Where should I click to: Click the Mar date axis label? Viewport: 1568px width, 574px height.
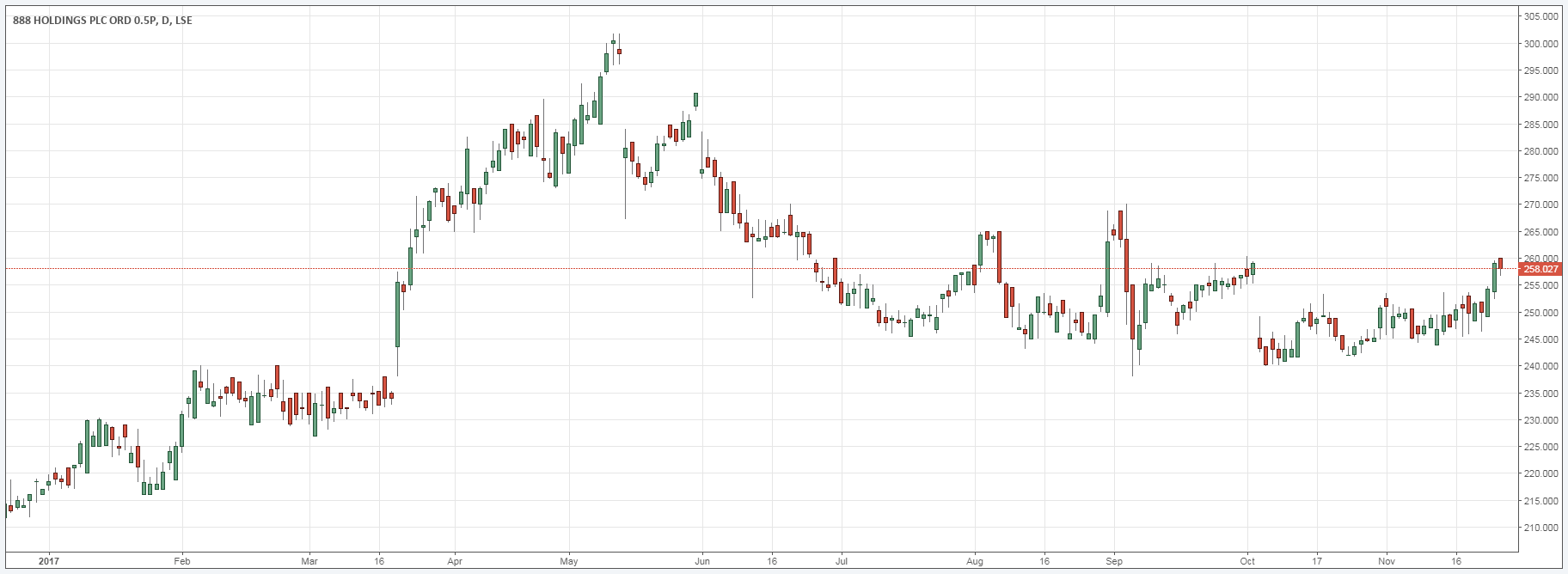[309, 561]
